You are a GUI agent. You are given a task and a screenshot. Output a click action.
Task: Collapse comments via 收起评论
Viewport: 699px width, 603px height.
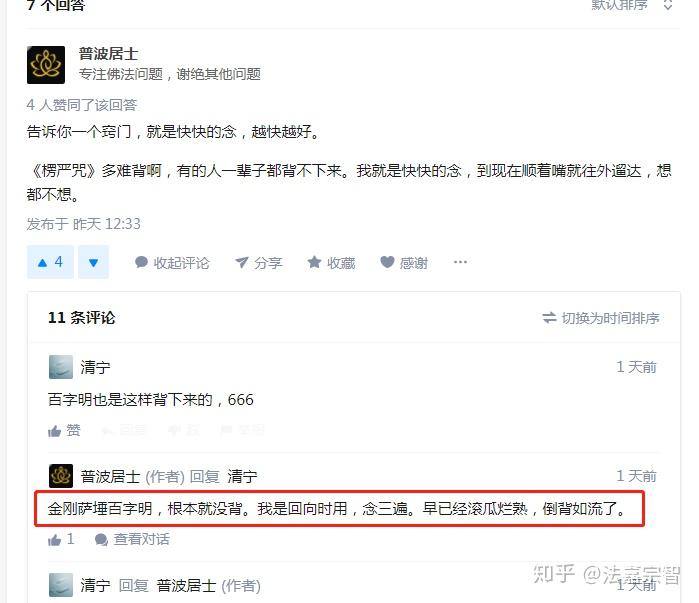(x=172, y=263)
